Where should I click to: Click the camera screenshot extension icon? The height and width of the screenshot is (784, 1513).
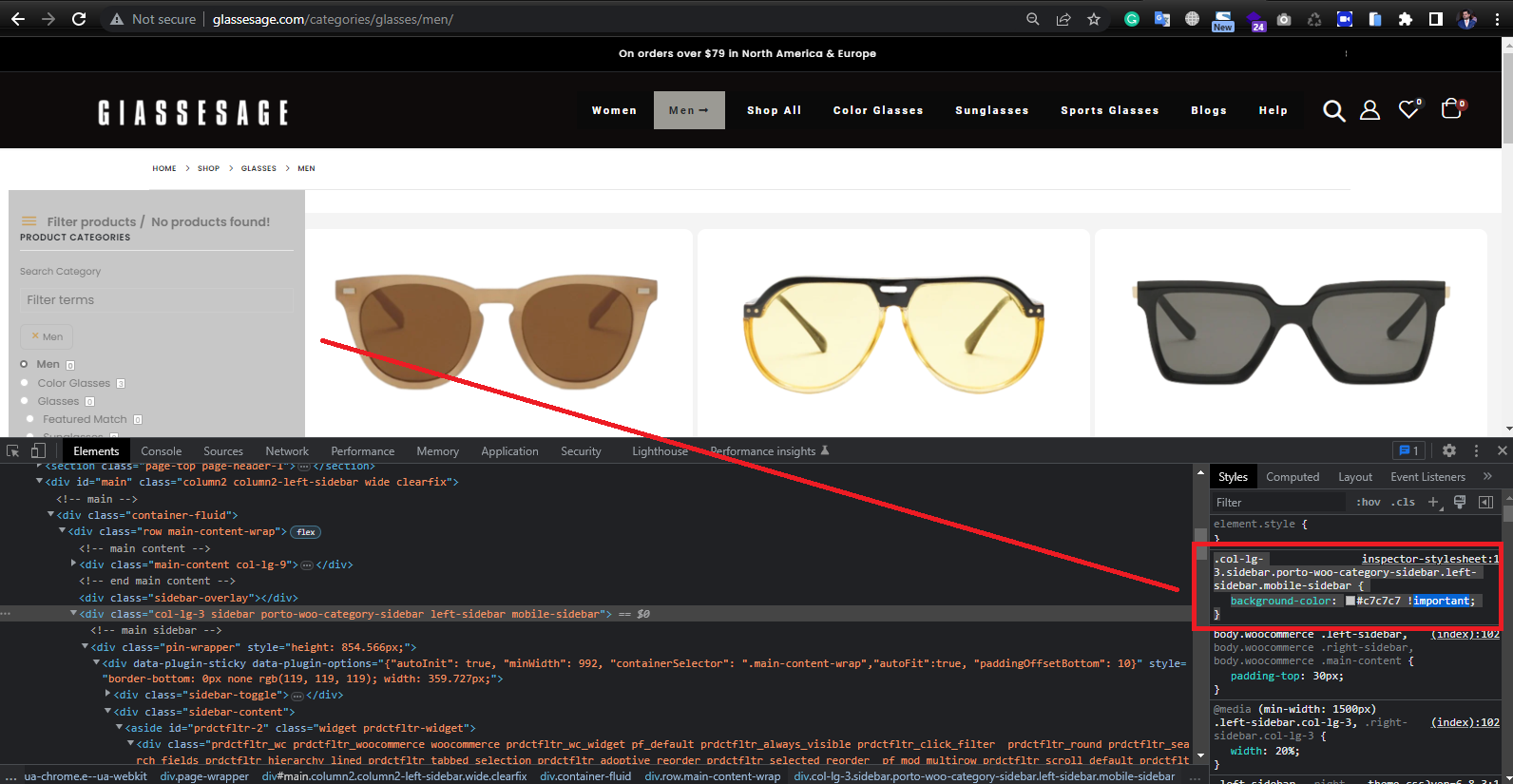[x=1284, y=19]
